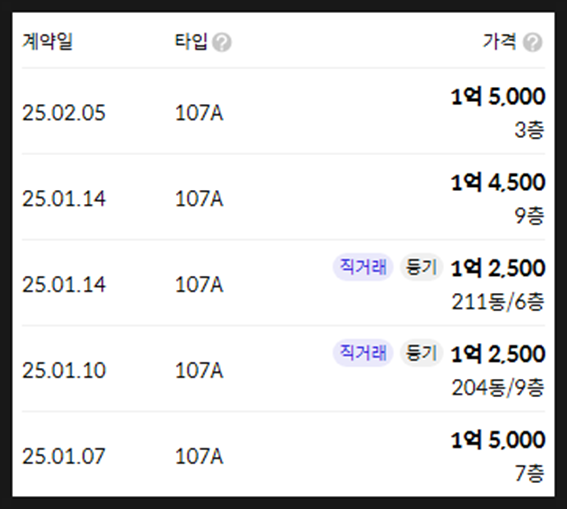Select the 25.01.07 contract date

click(x=64, y=456)
